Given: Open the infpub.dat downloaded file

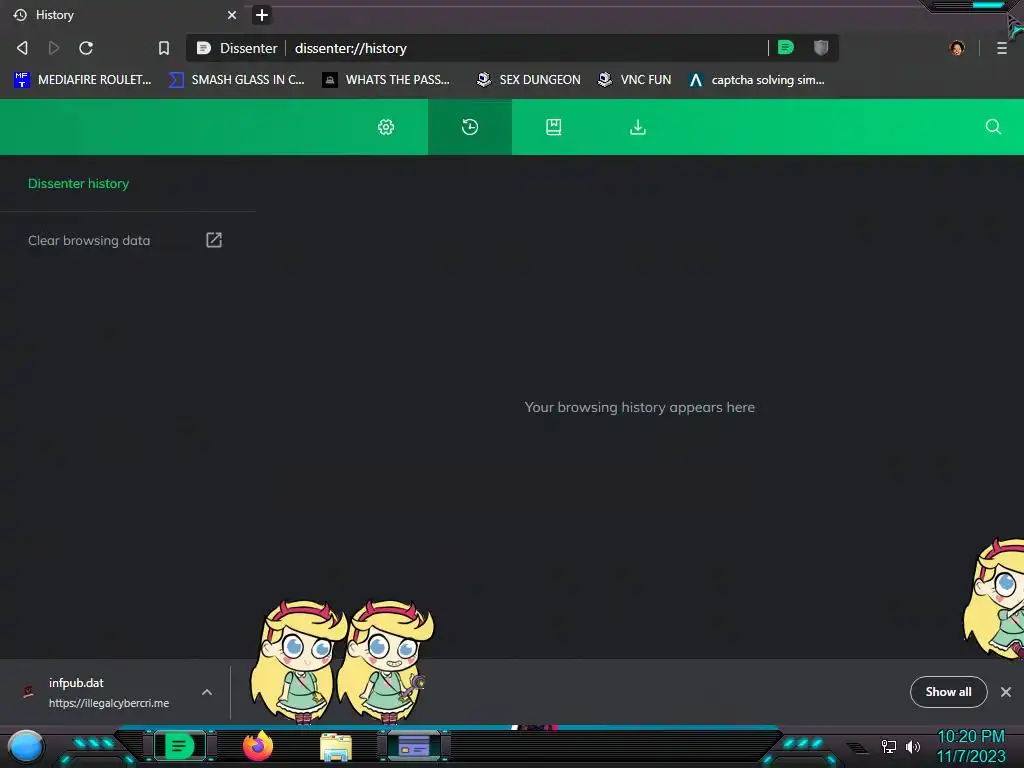Looking at the screenshot, I should point(108,692).
